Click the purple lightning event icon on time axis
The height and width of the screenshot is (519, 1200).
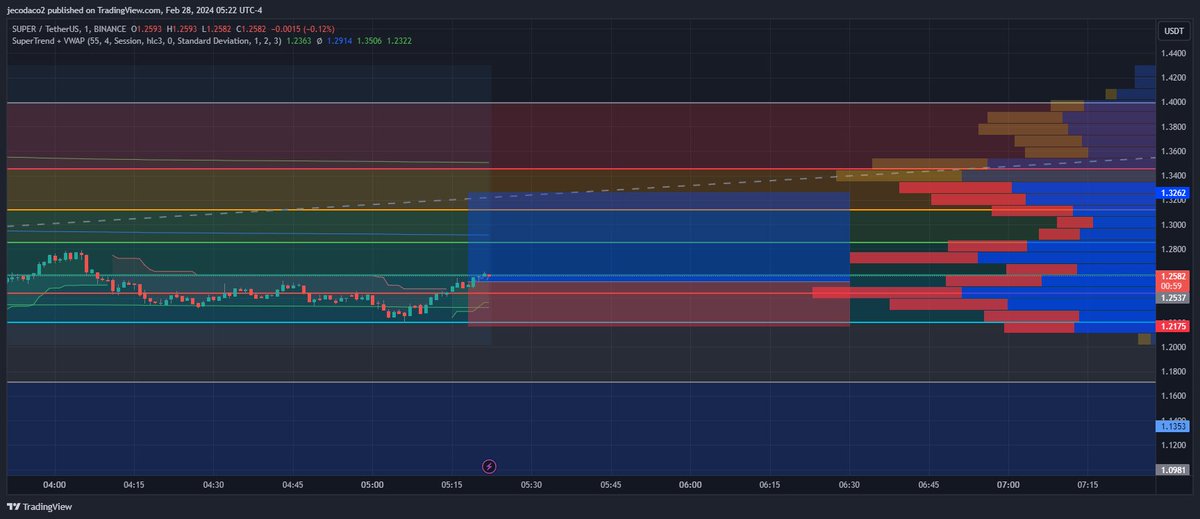pos(489,466)
